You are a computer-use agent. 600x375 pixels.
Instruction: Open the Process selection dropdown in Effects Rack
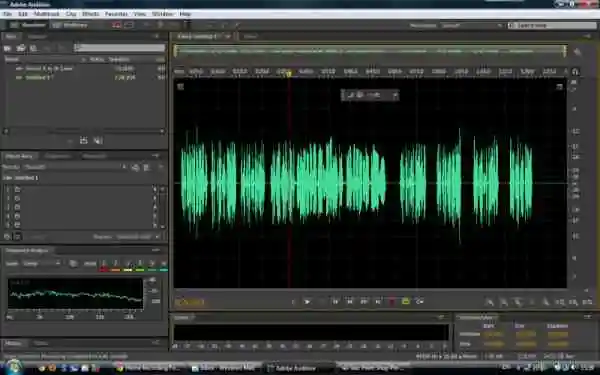point(138,237)
